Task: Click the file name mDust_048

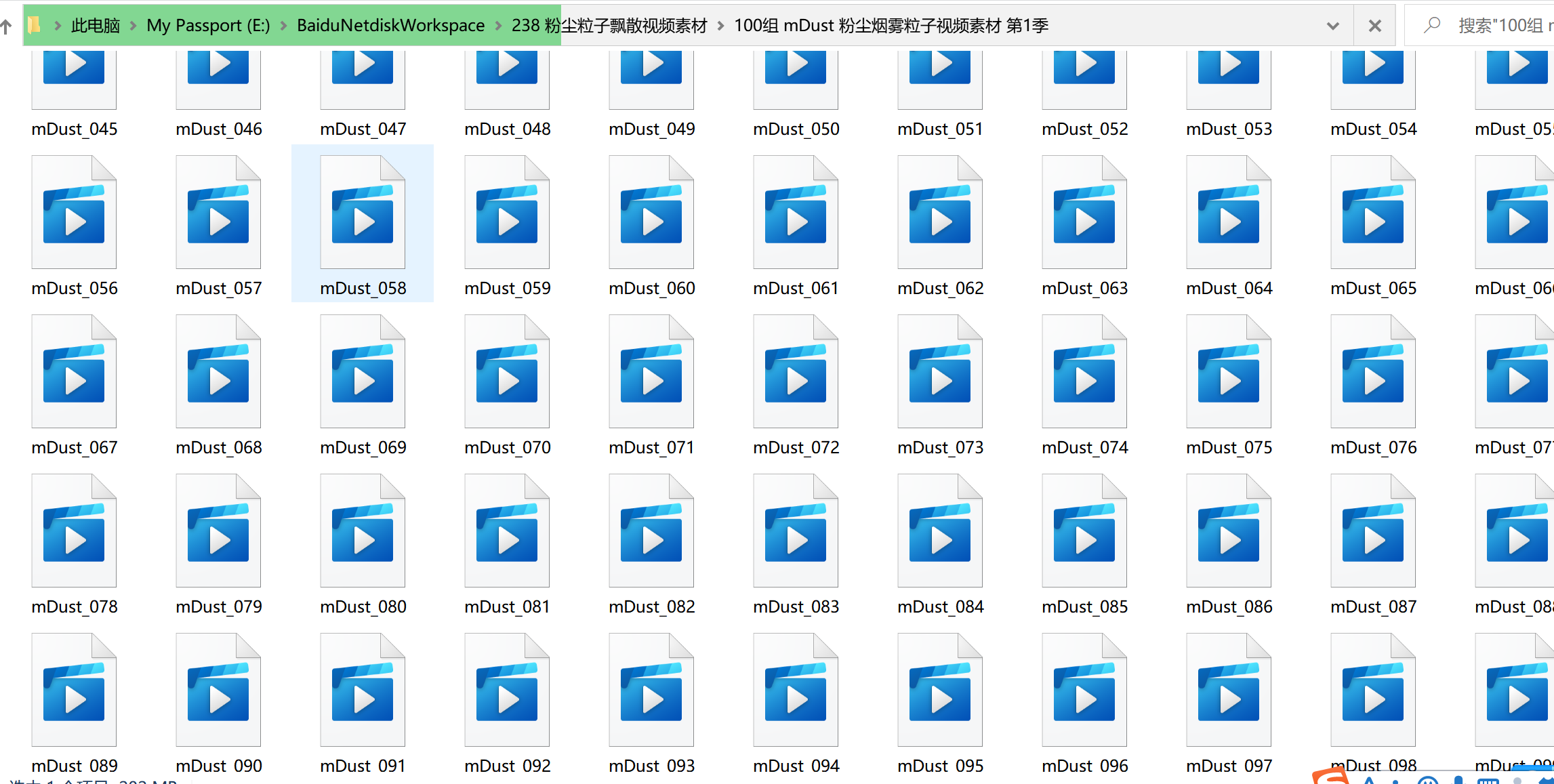Action: point(508,129)
